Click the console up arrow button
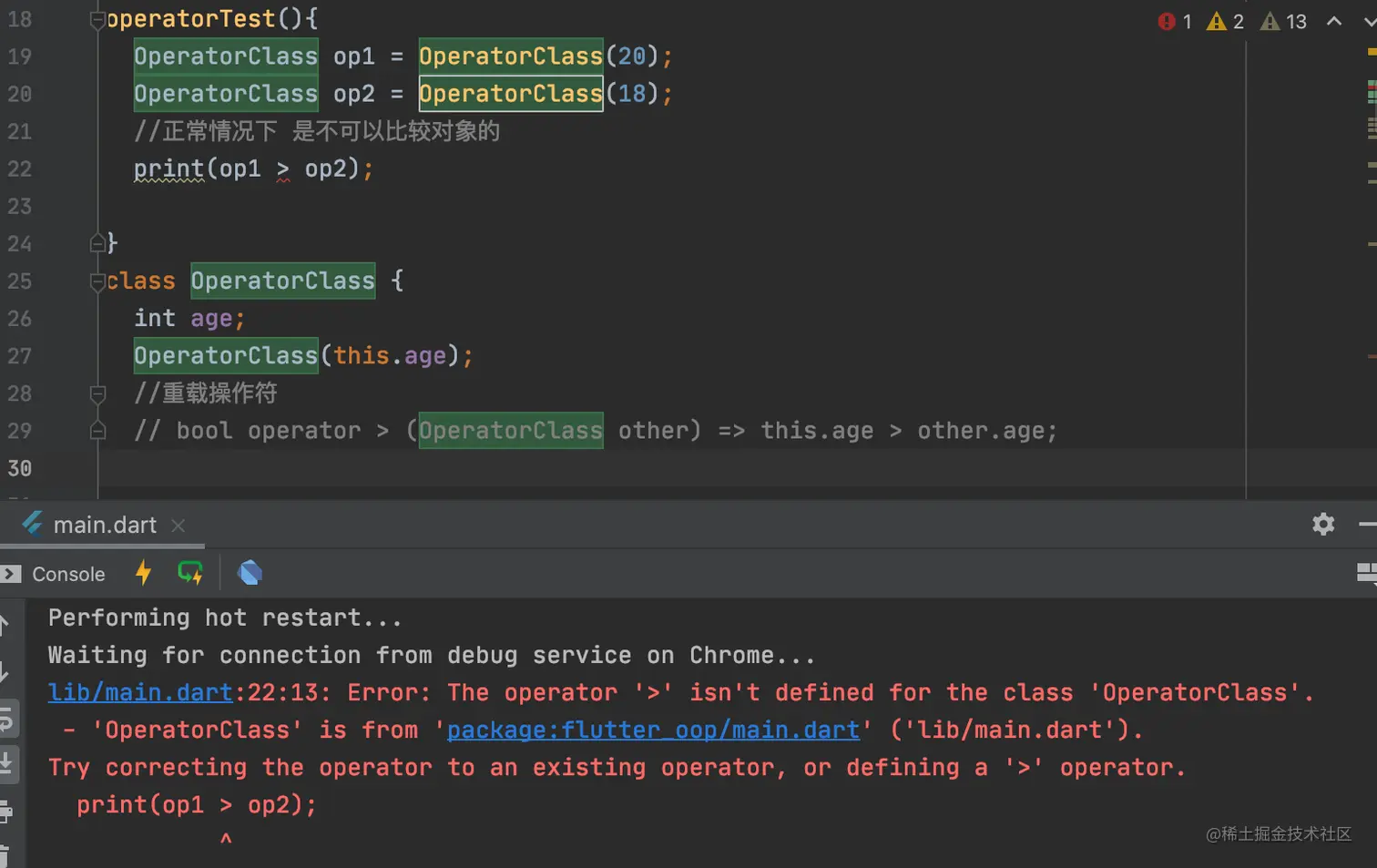This screenshot has width=1377, height=868. coord(5,625)
